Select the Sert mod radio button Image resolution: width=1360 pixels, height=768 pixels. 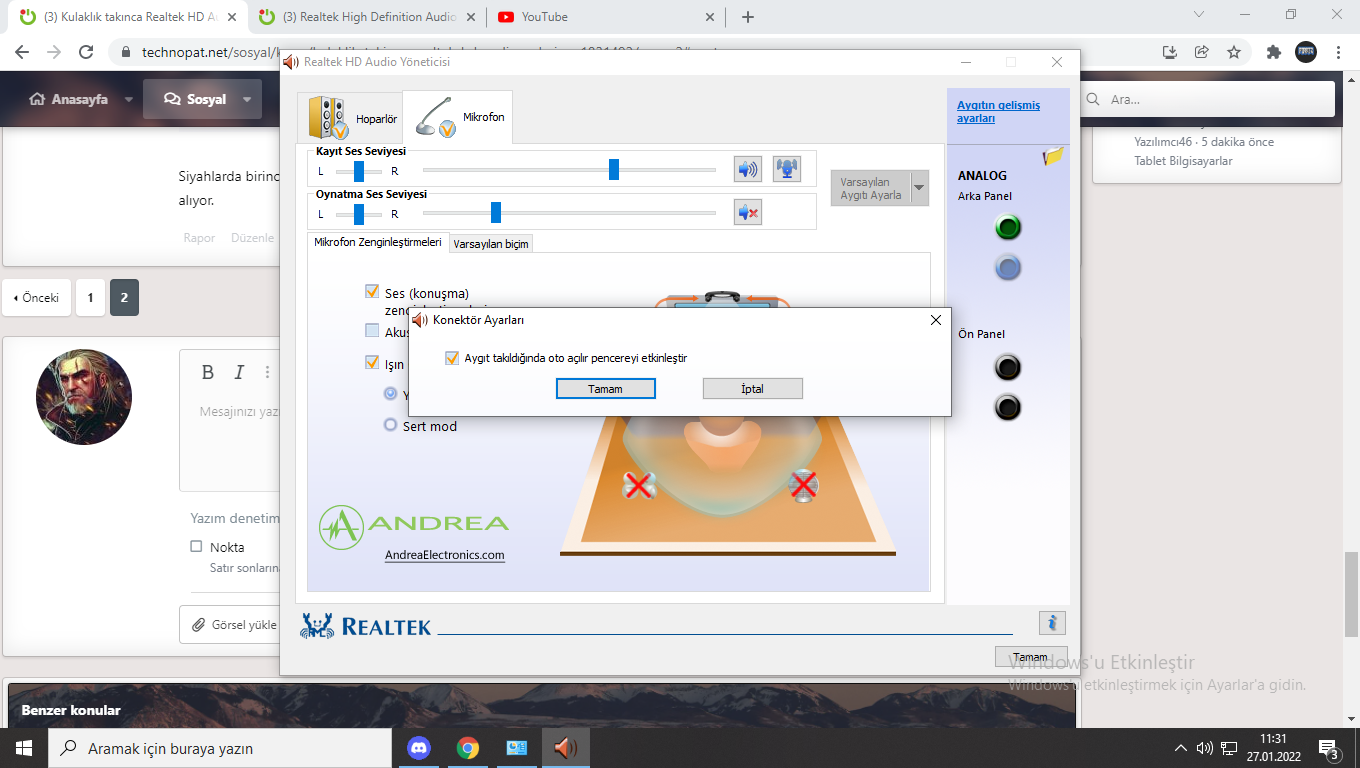click(x=391, y=425)
